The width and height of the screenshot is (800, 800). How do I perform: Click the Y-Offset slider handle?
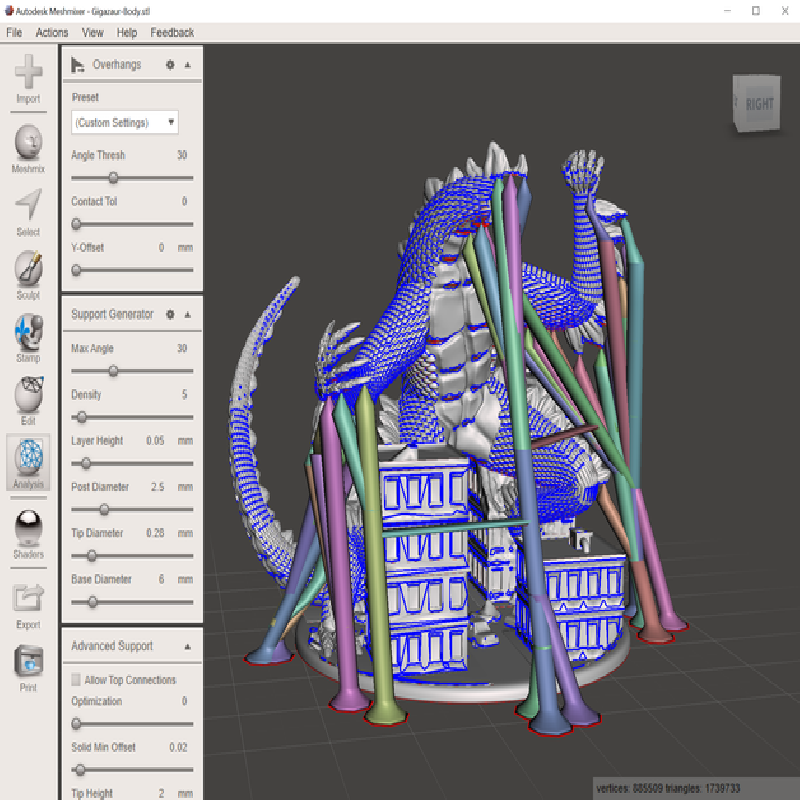(76, 270)
